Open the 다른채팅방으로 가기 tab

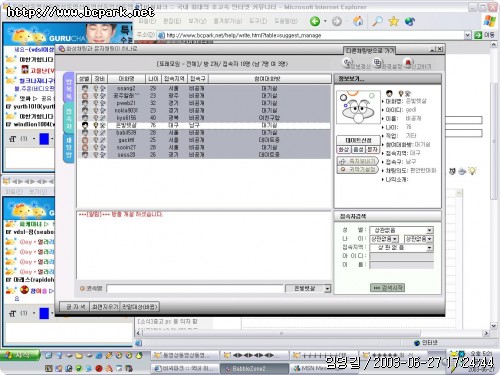pyautogui.click(x=370, y=51)
